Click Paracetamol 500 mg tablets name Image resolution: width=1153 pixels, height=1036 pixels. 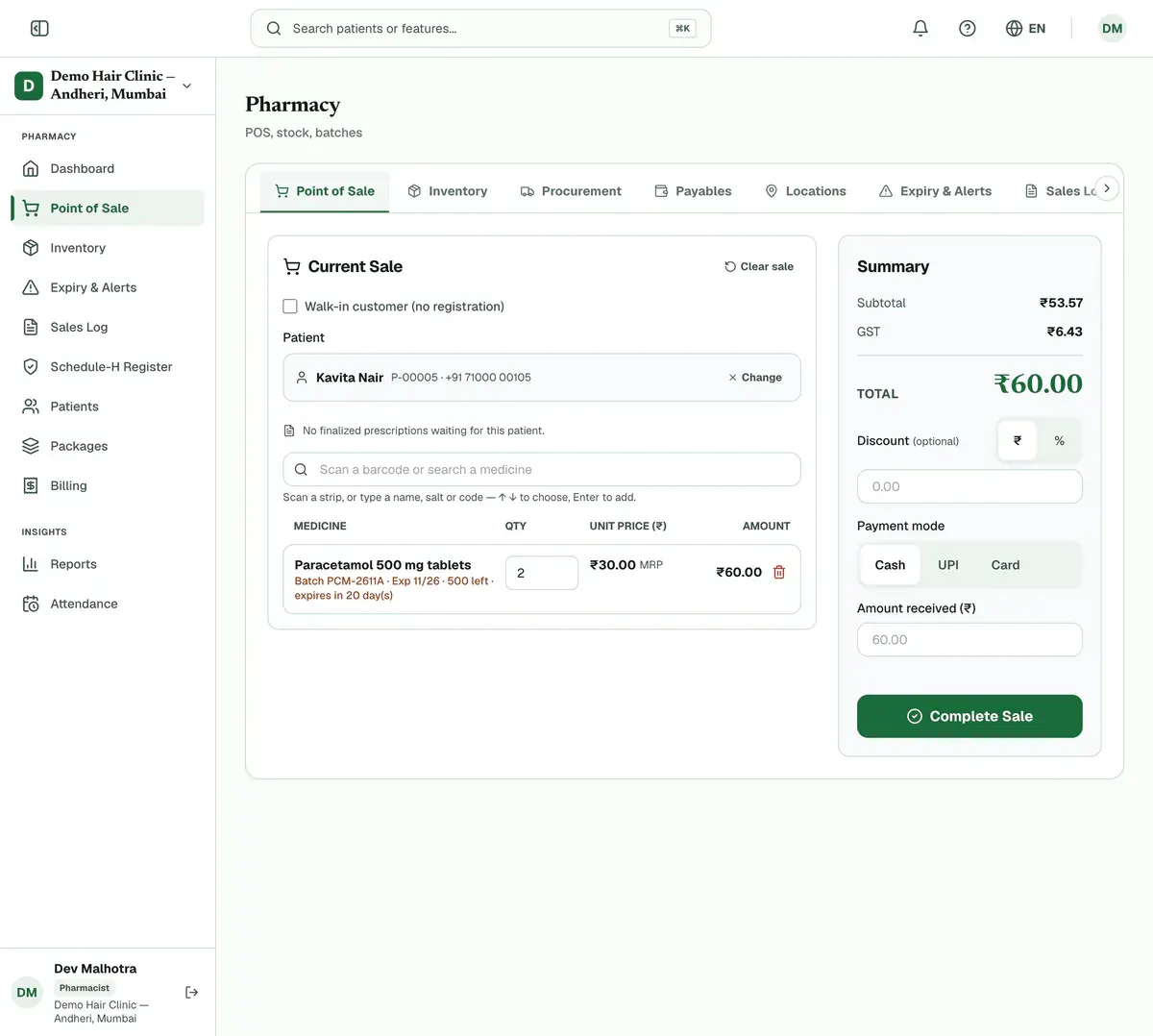click(x=382, y=565)
